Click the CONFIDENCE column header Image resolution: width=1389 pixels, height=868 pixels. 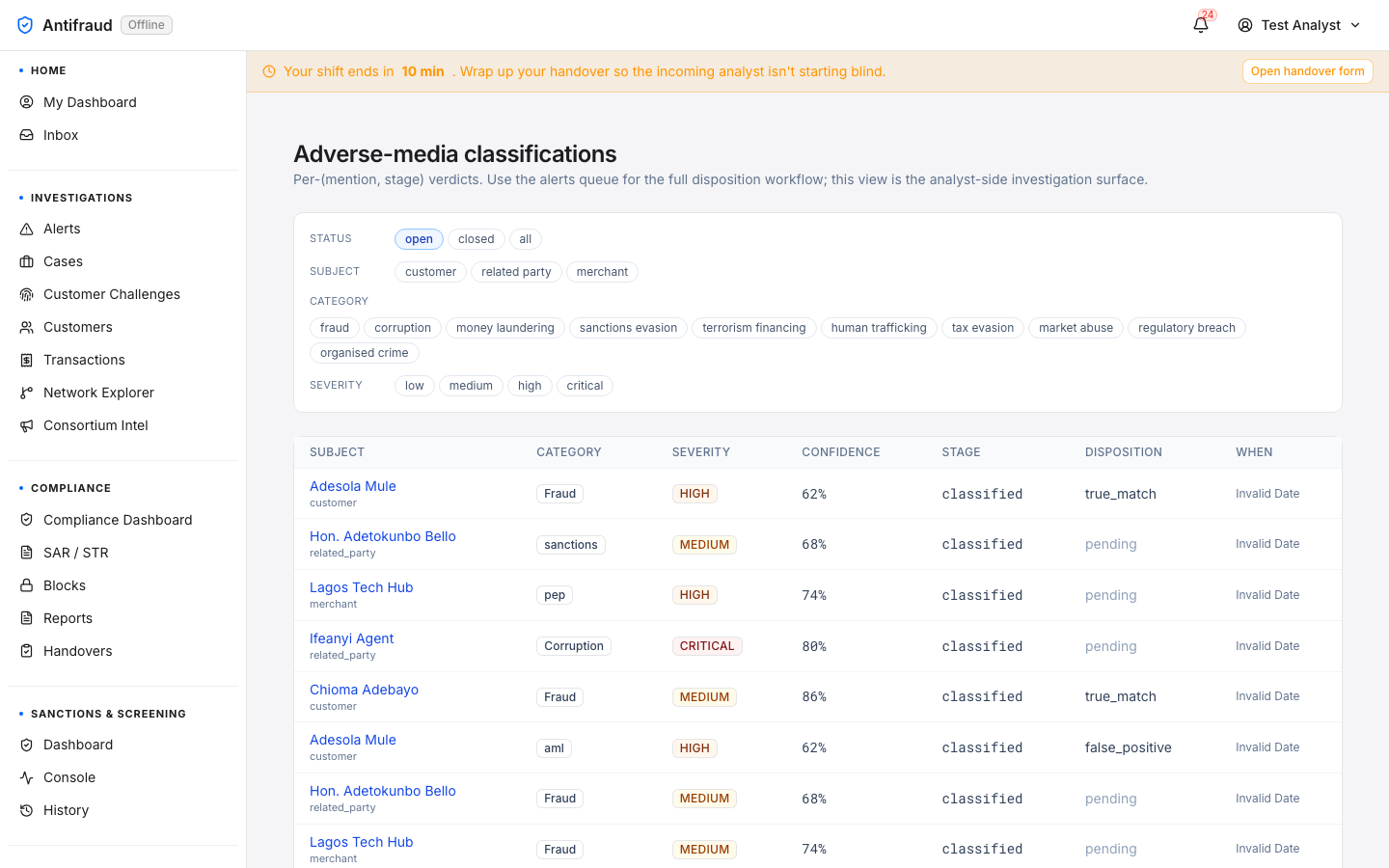(x=841, y=452)
